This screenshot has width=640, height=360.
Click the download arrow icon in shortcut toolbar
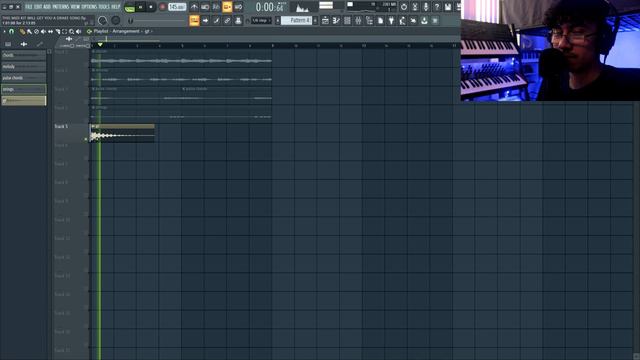tap(424, 20)
